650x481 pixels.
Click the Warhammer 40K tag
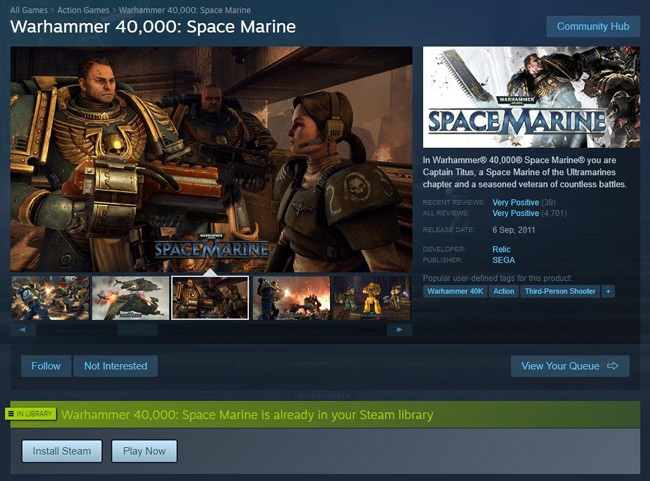pyautogui.click(x=455, y=291)
